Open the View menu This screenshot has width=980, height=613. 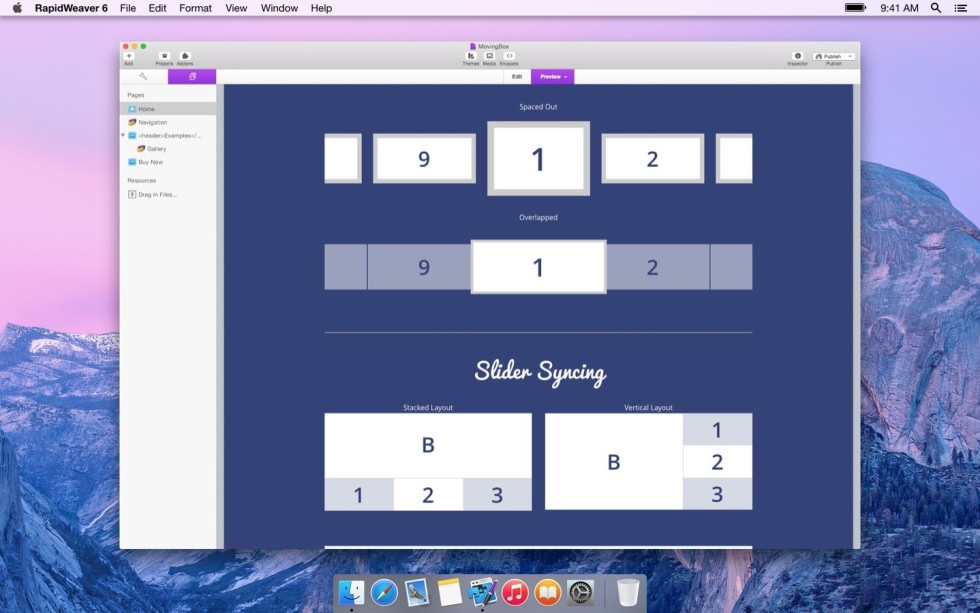coord(236,8)
